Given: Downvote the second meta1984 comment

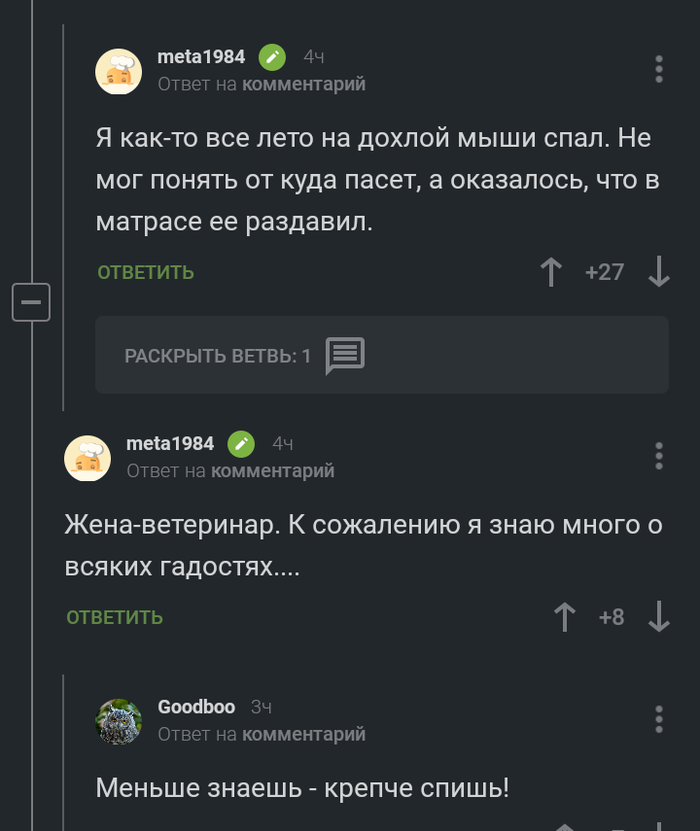Looking at the screenshot, I should click(x=659, y=617).
